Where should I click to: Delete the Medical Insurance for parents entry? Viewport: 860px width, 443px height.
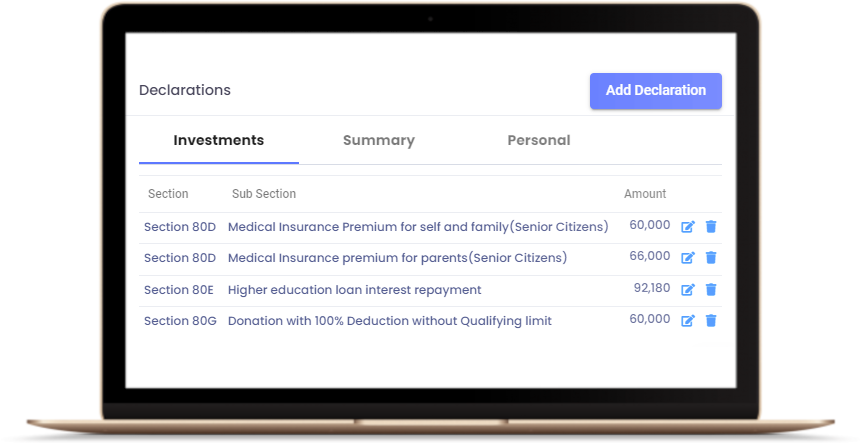tap(711, 258)
